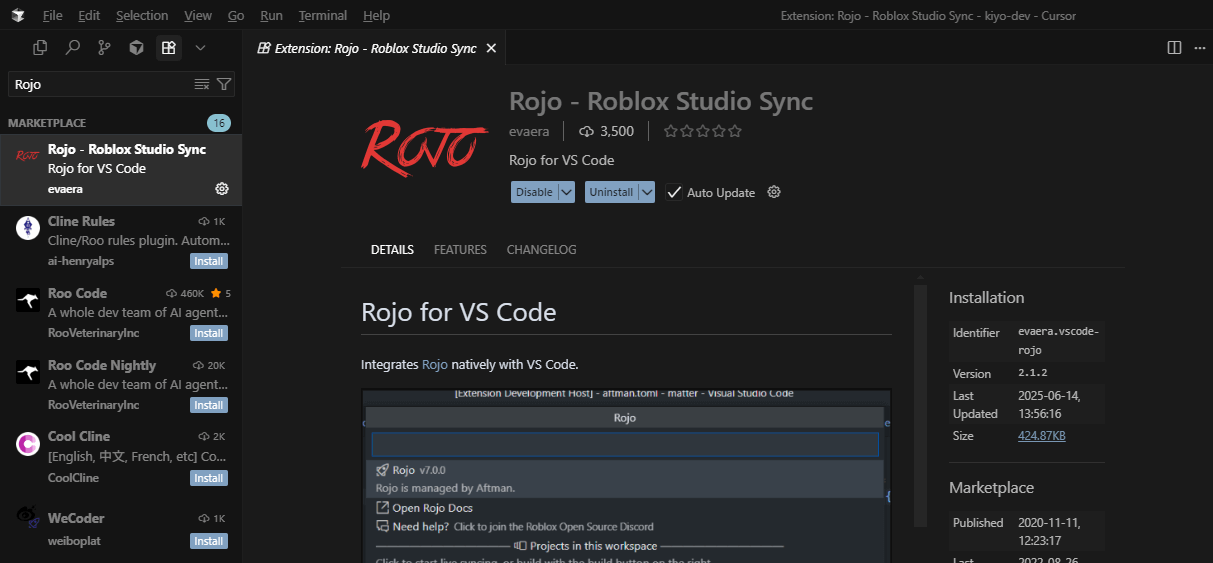Open the Search view icon
The width and height of the screenshot is (1213, 563).
(x=72, y=47)
